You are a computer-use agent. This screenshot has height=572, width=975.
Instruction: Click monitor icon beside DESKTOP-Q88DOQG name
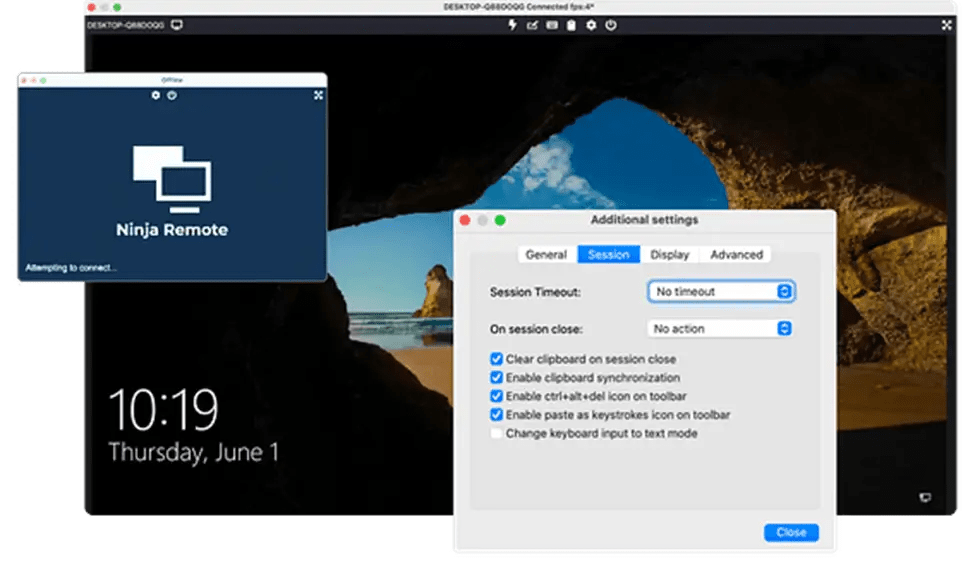[177, 25]
